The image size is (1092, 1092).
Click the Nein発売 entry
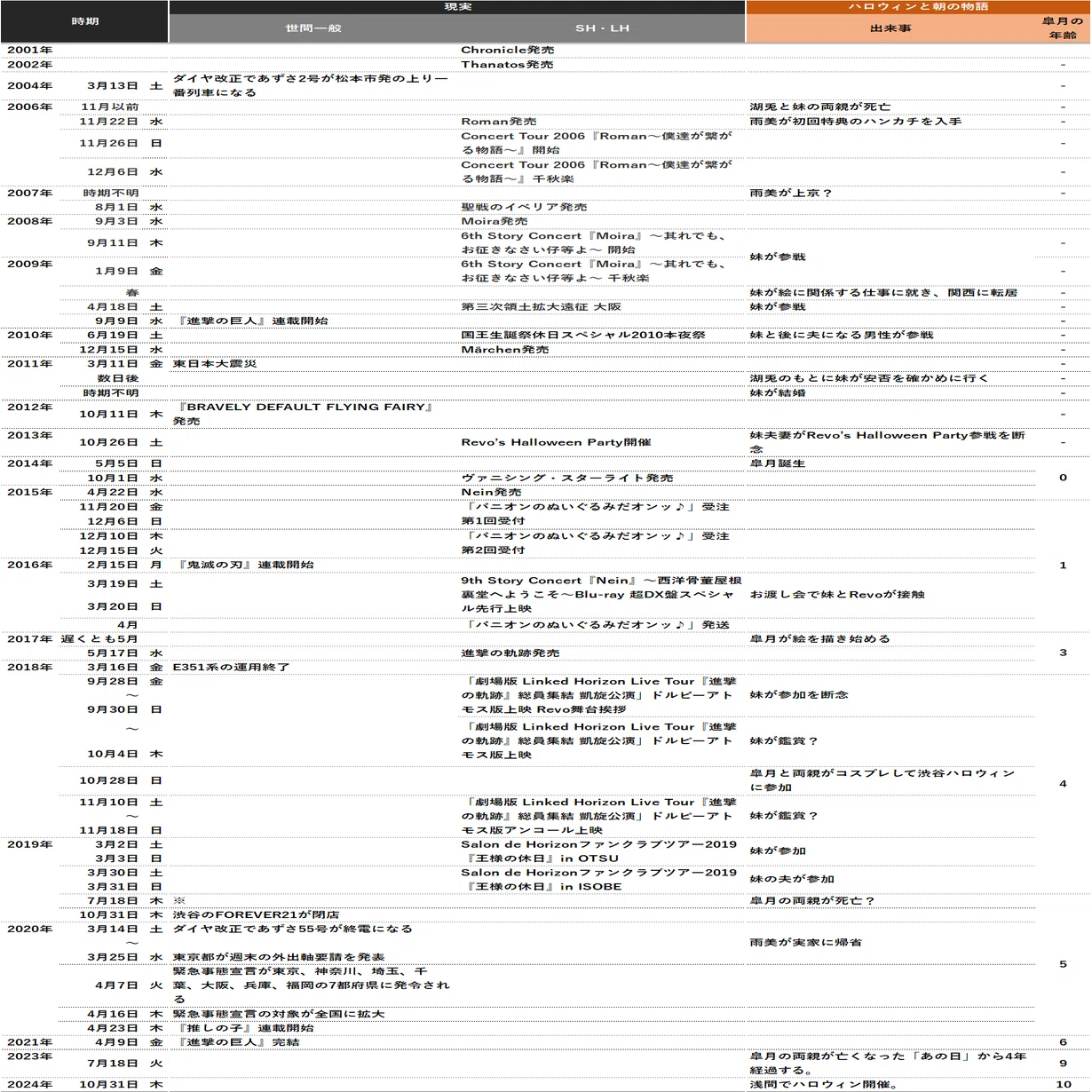pos(491,493)
